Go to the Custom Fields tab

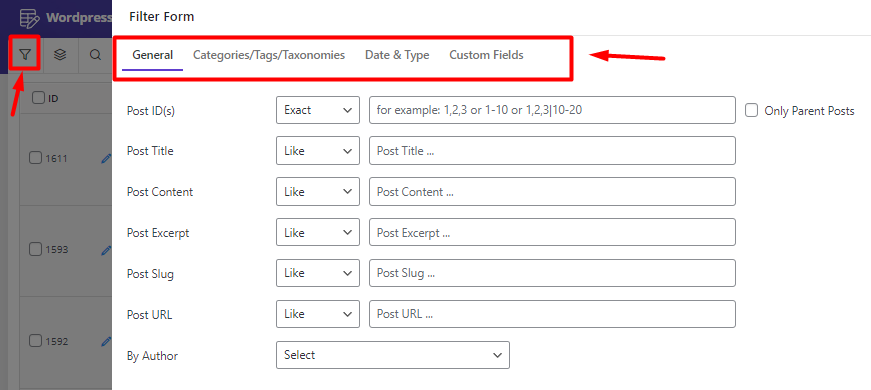point(487,55)
